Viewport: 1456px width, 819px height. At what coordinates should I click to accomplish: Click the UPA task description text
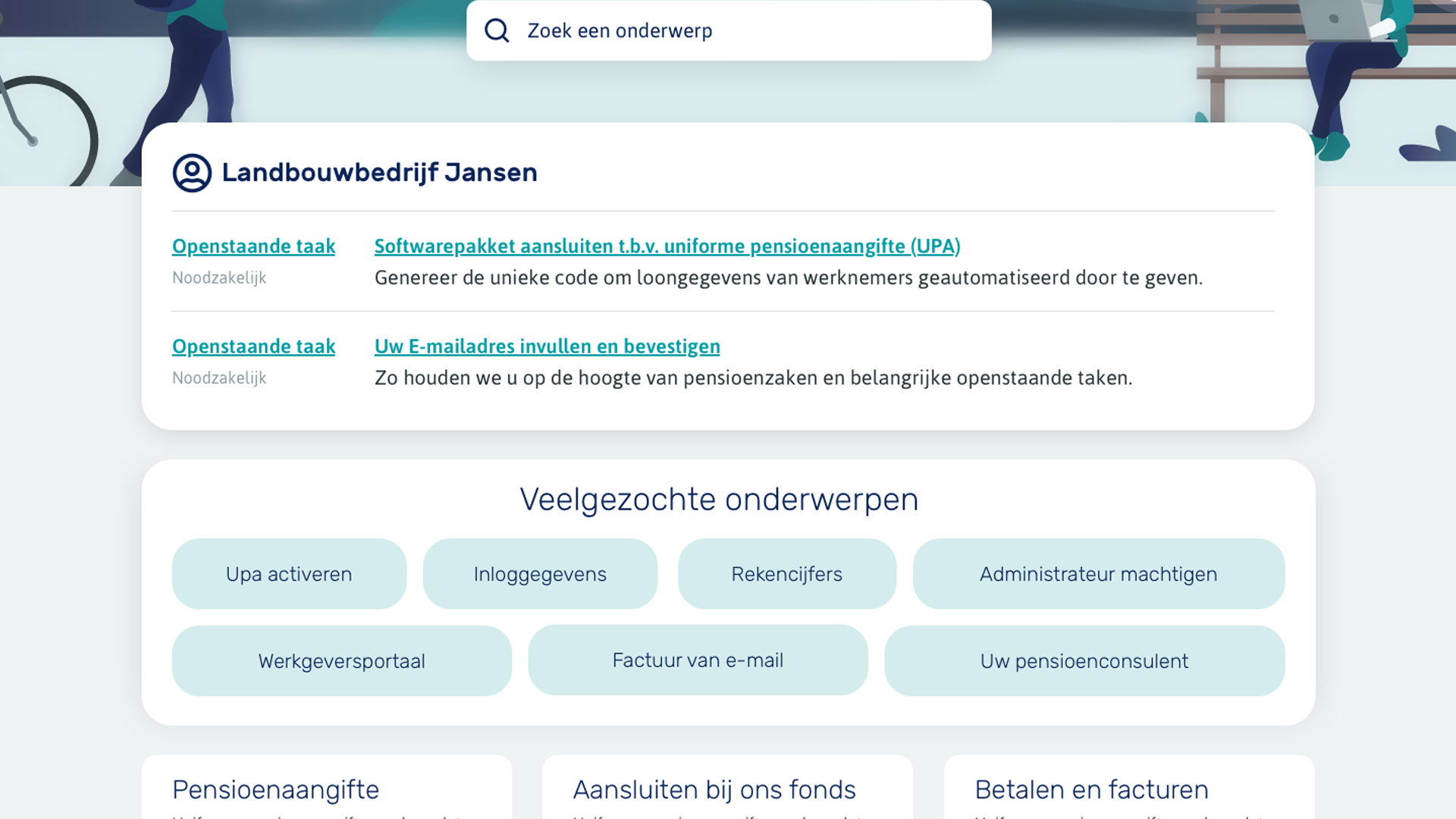(x=788, y=278)
